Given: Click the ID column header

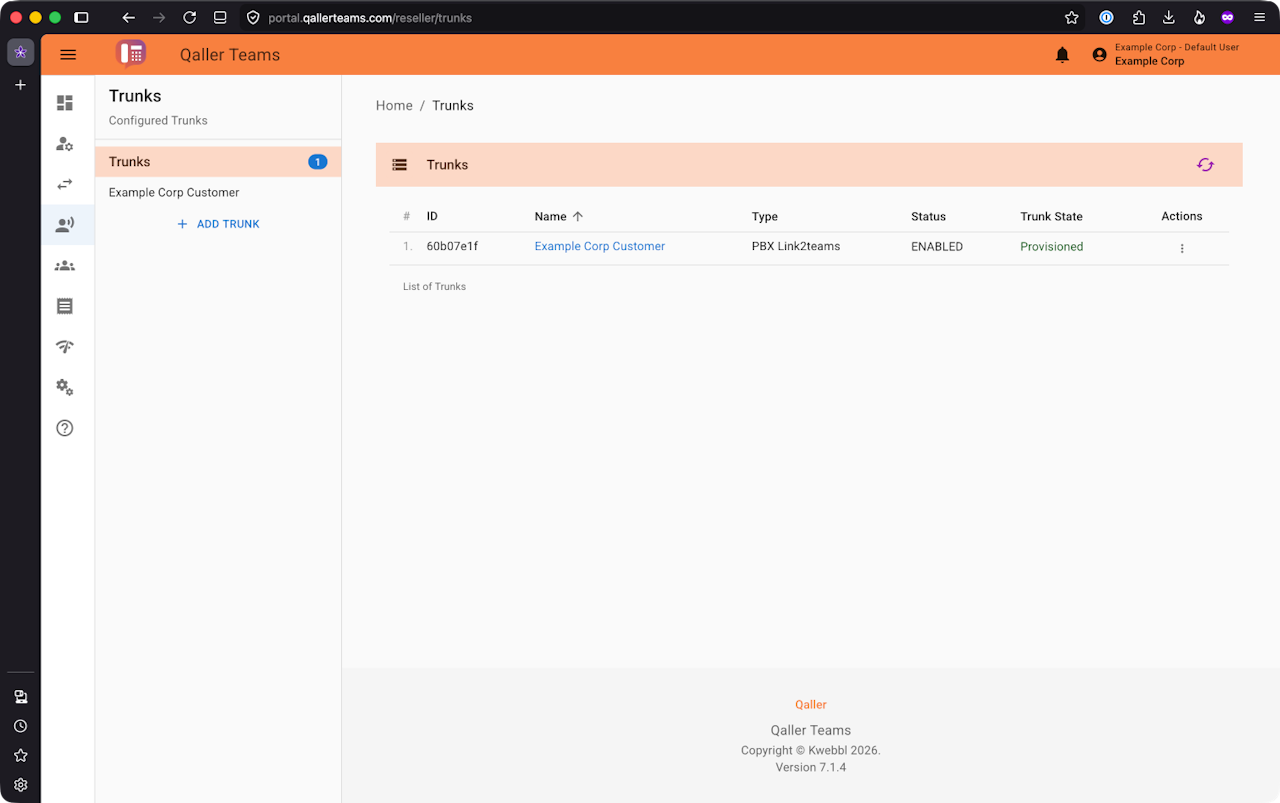Looking at the screenshot, I should (x=432, y=216).
